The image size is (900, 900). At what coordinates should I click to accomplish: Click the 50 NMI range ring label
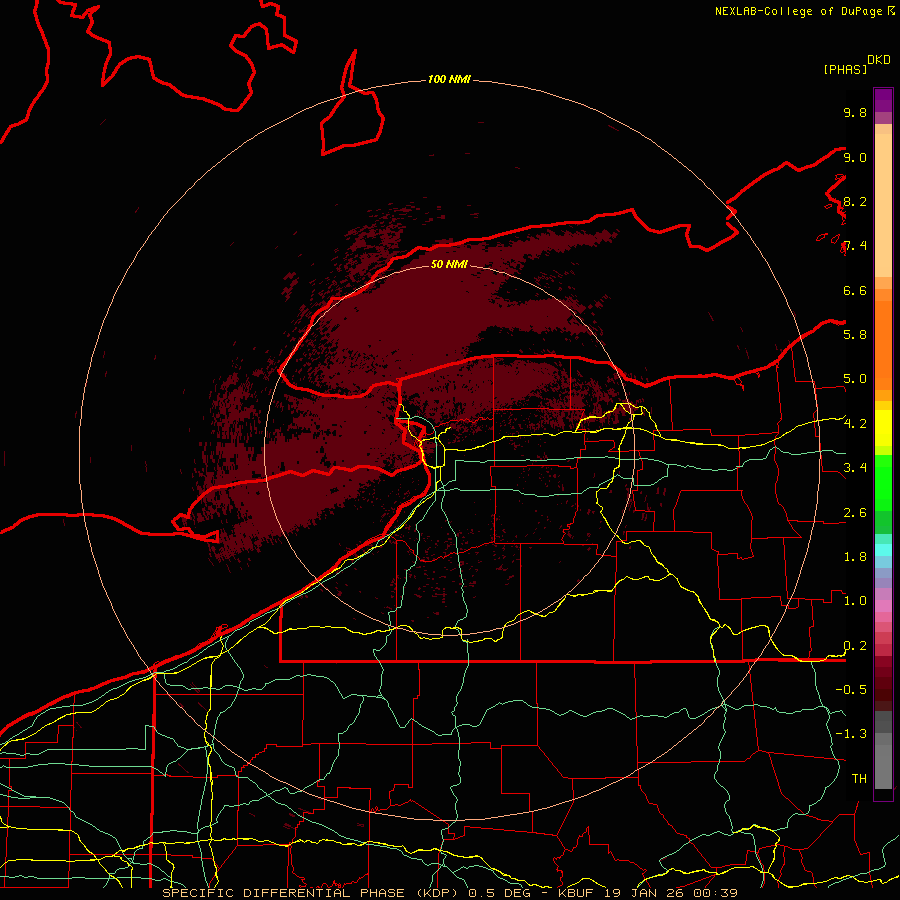click(x=449, y=264)
